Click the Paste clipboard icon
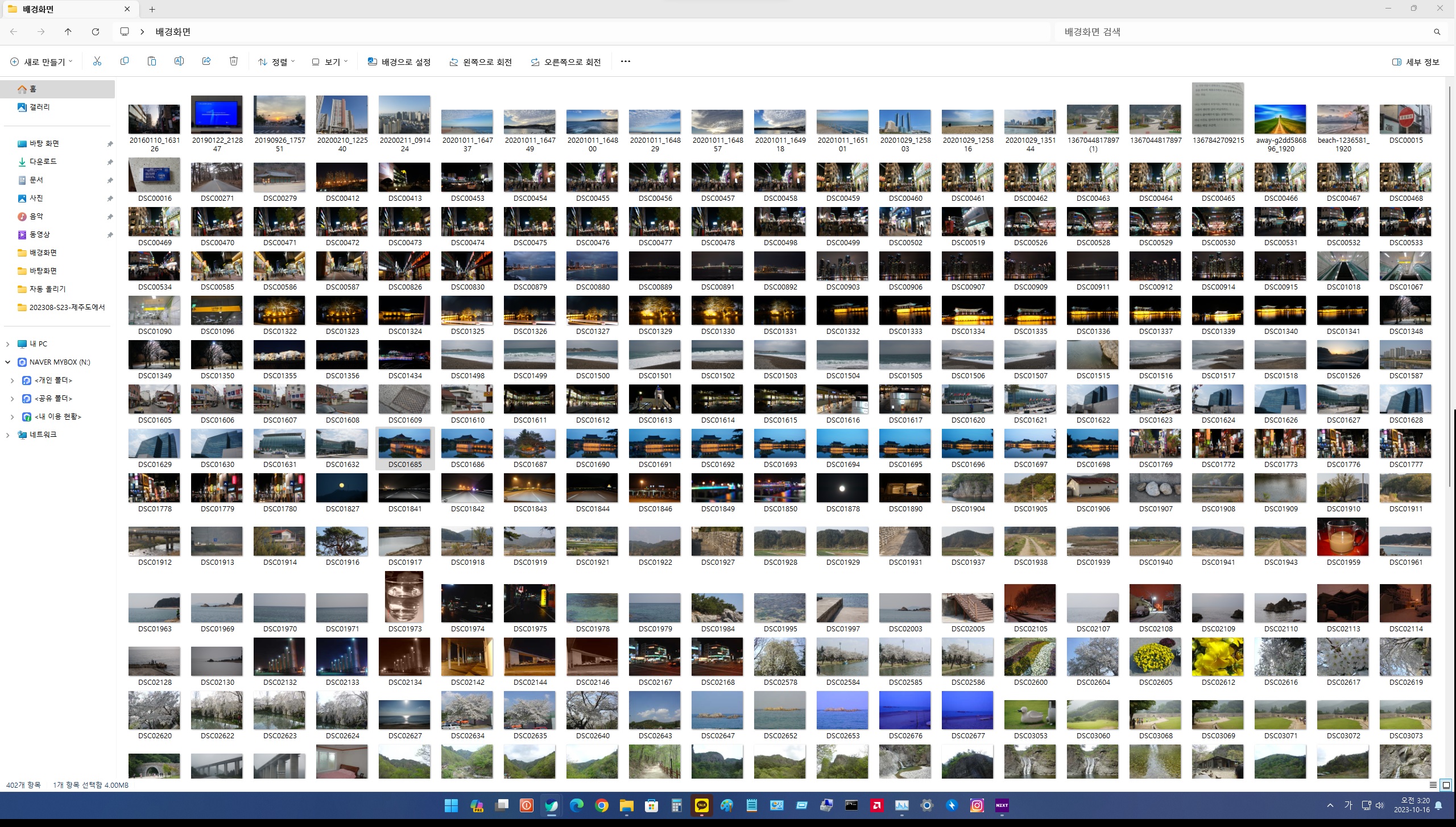The image size is (1456, 827). pos(152,61)
